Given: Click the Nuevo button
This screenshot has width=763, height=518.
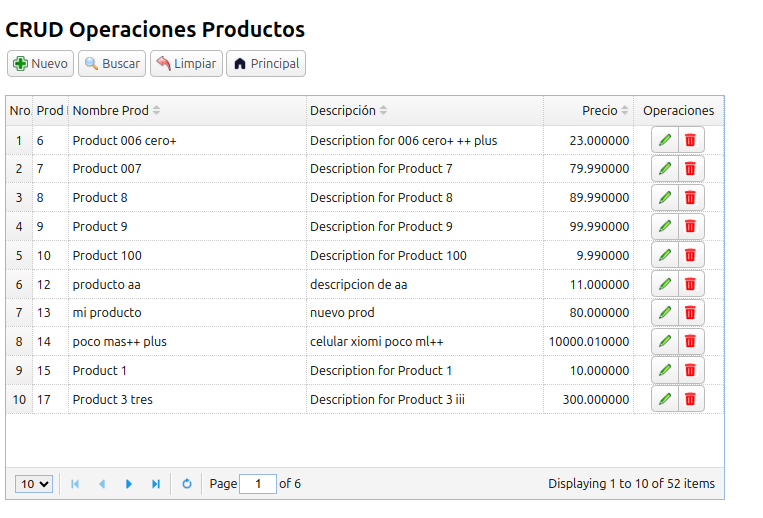Looking at the screenshot, I should (40, 64).
